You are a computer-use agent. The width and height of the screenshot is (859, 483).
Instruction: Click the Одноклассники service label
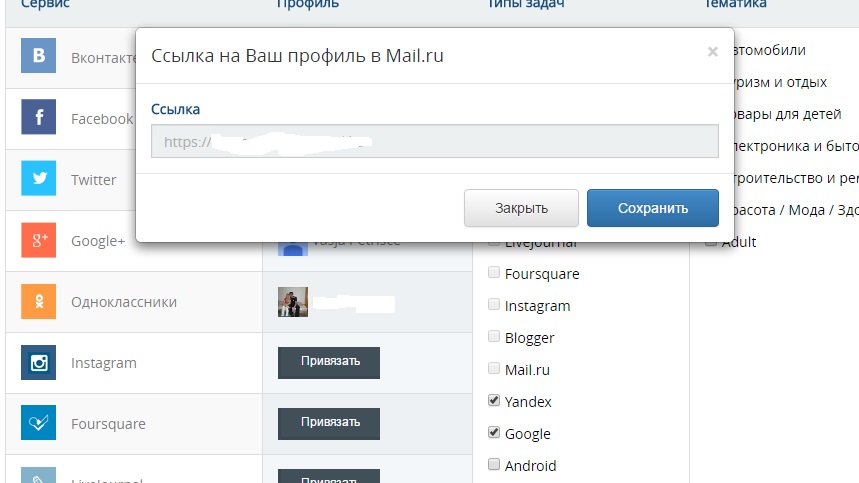tap(124, 302)
